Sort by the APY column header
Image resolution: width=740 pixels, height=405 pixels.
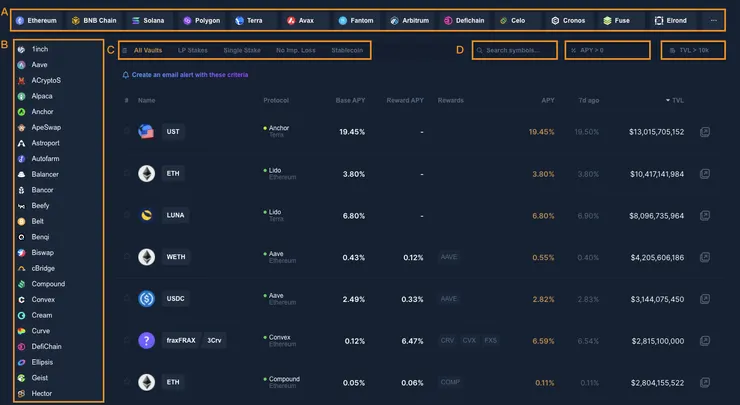pyautogui.click(x=548, y=100)
